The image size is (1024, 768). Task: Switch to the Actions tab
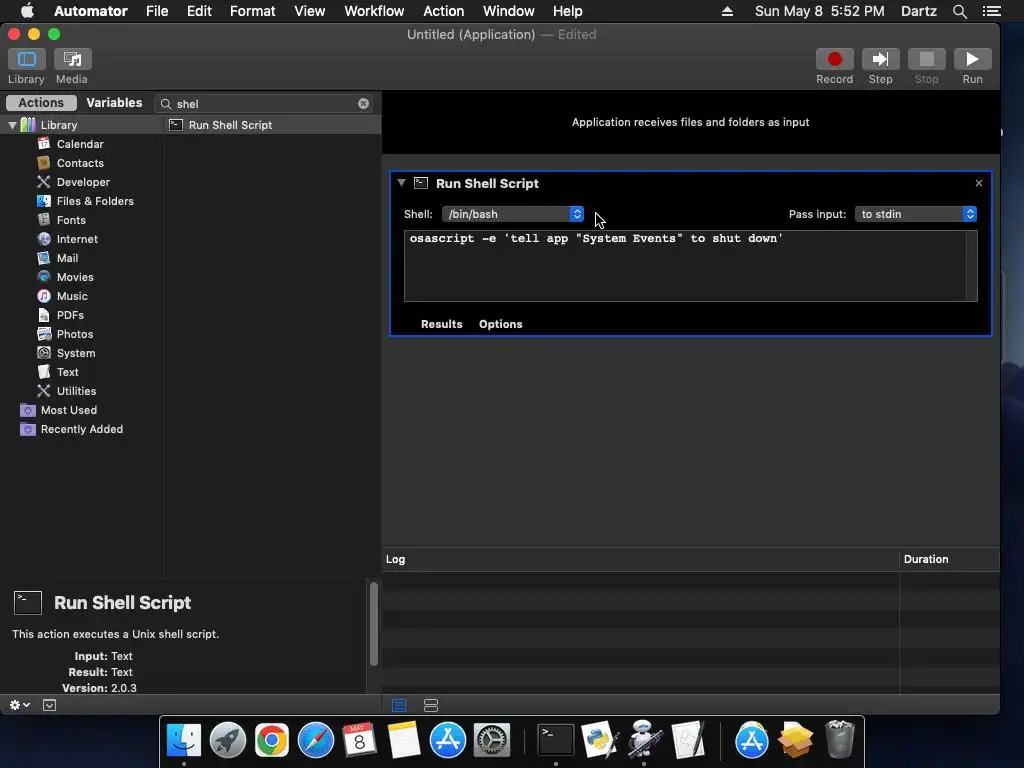click(41, 103)
